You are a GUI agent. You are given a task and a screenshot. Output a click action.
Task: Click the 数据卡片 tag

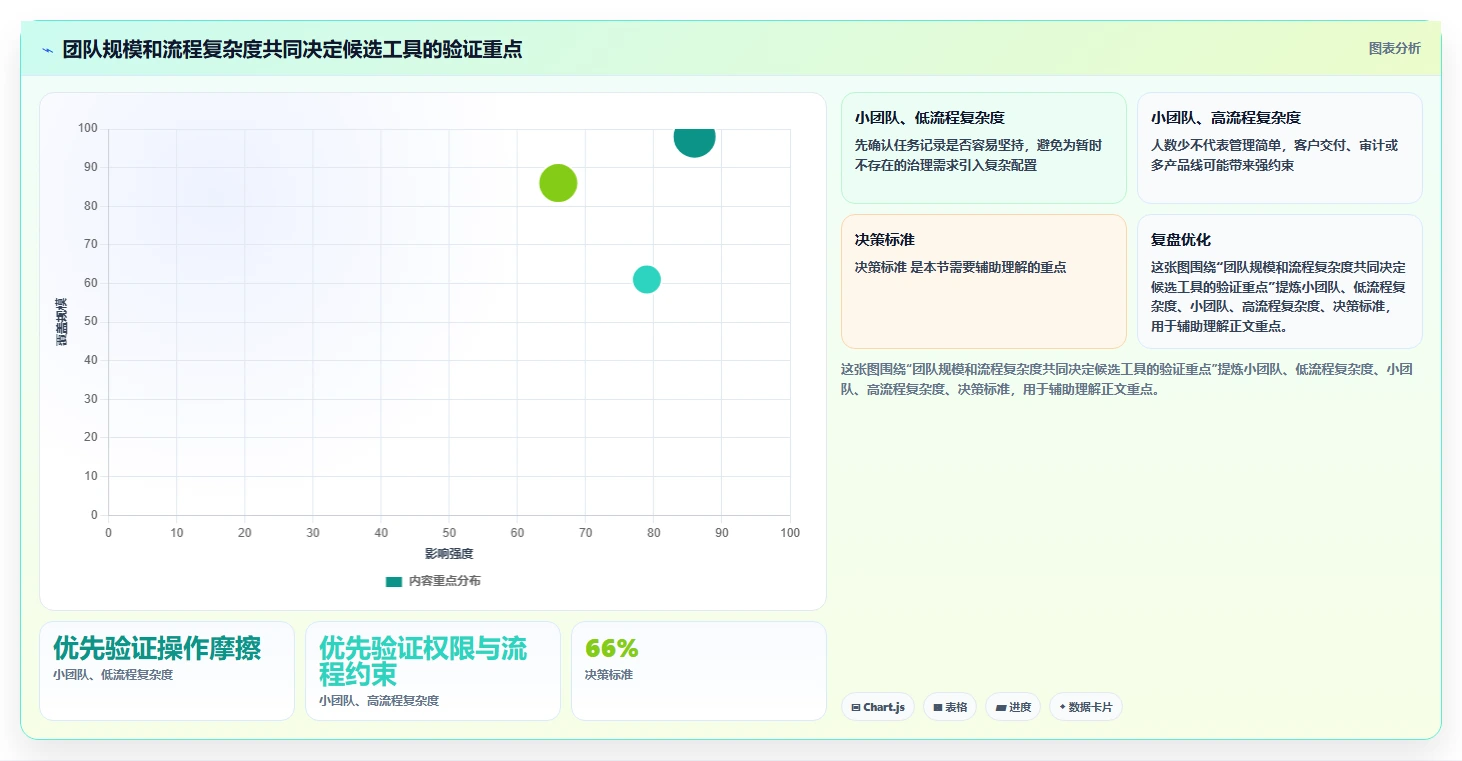(x=1086, y=707)
